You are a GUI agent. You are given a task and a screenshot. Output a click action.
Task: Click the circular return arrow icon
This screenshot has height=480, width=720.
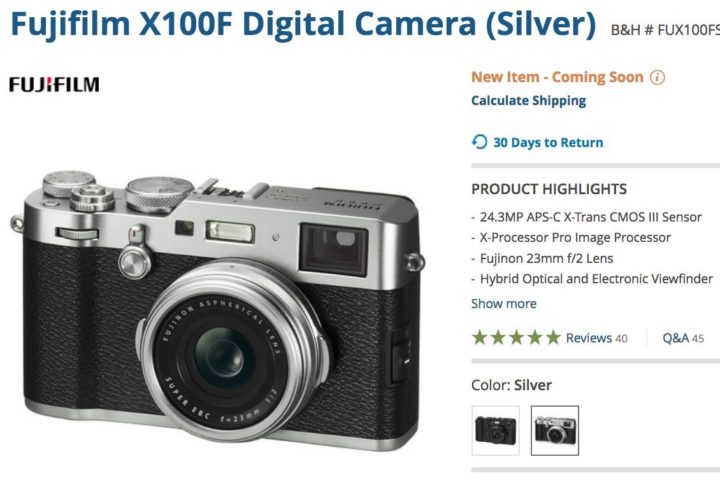479,142
